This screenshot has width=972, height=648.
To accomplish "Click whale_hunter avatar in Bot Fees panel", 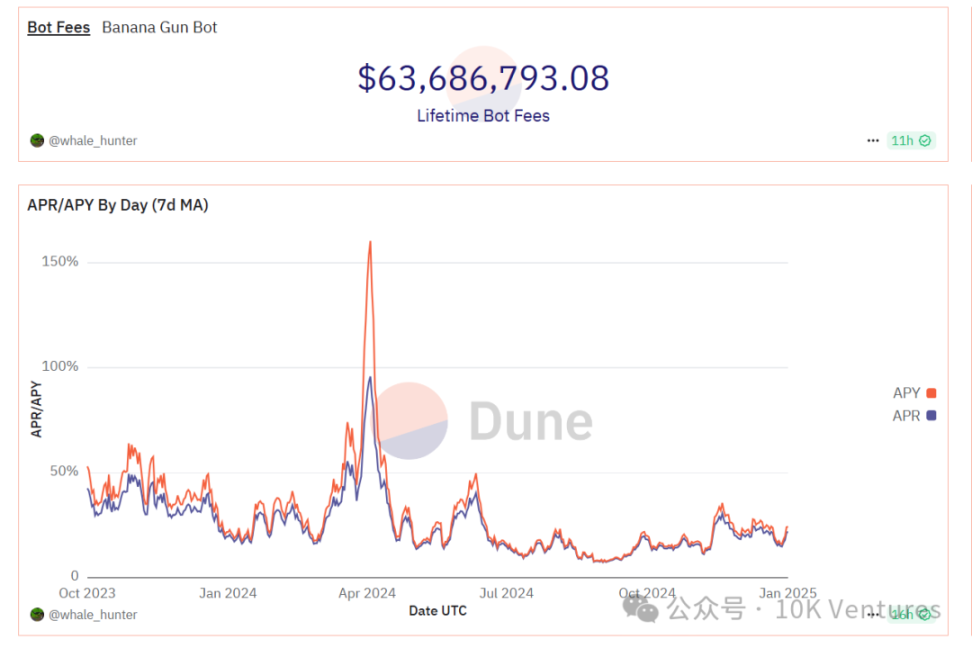I will pyautogui.click(x=37, y=141).
